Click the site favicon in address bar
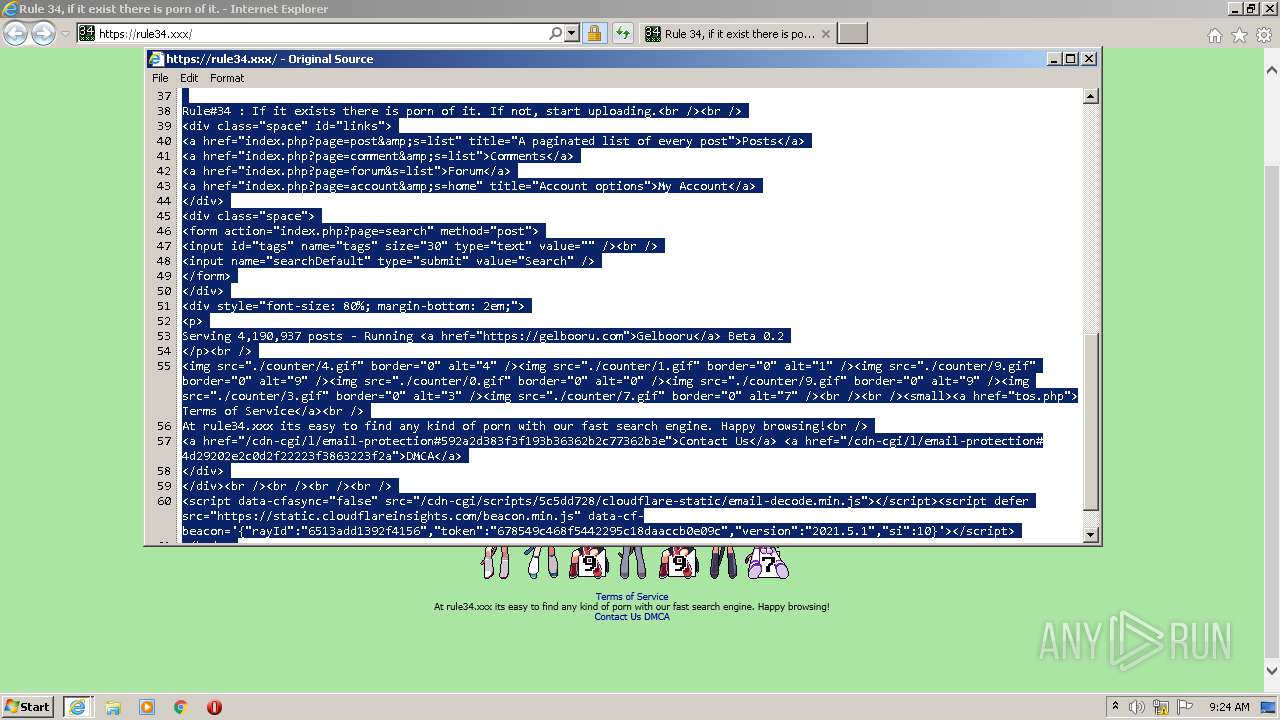 (87, 34)
